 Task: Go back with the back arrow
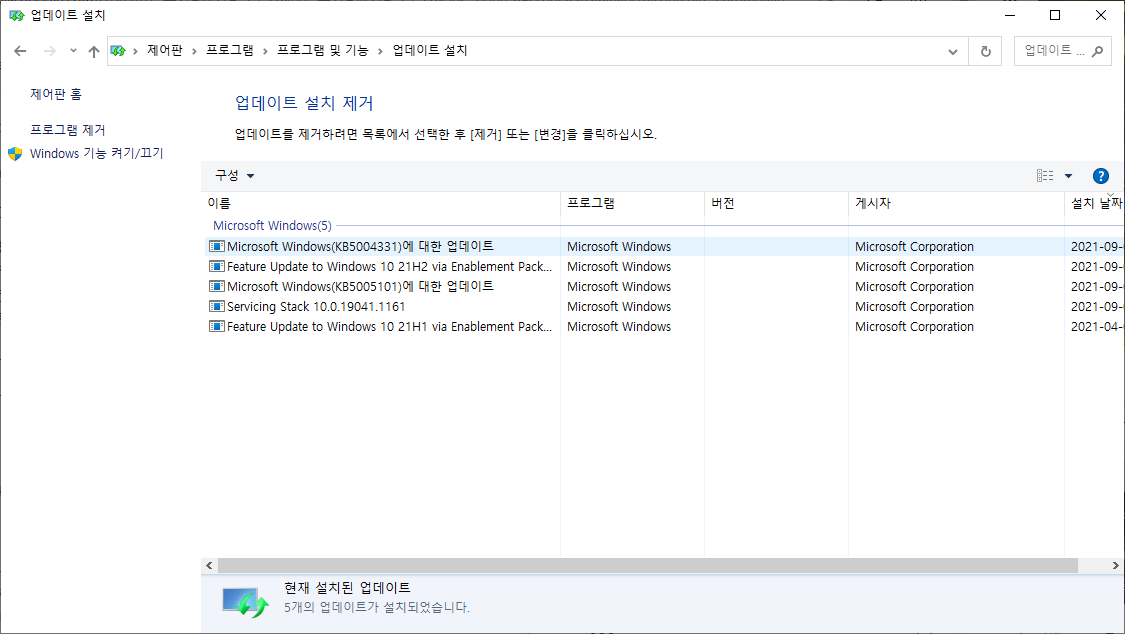[x=20, y=51]
